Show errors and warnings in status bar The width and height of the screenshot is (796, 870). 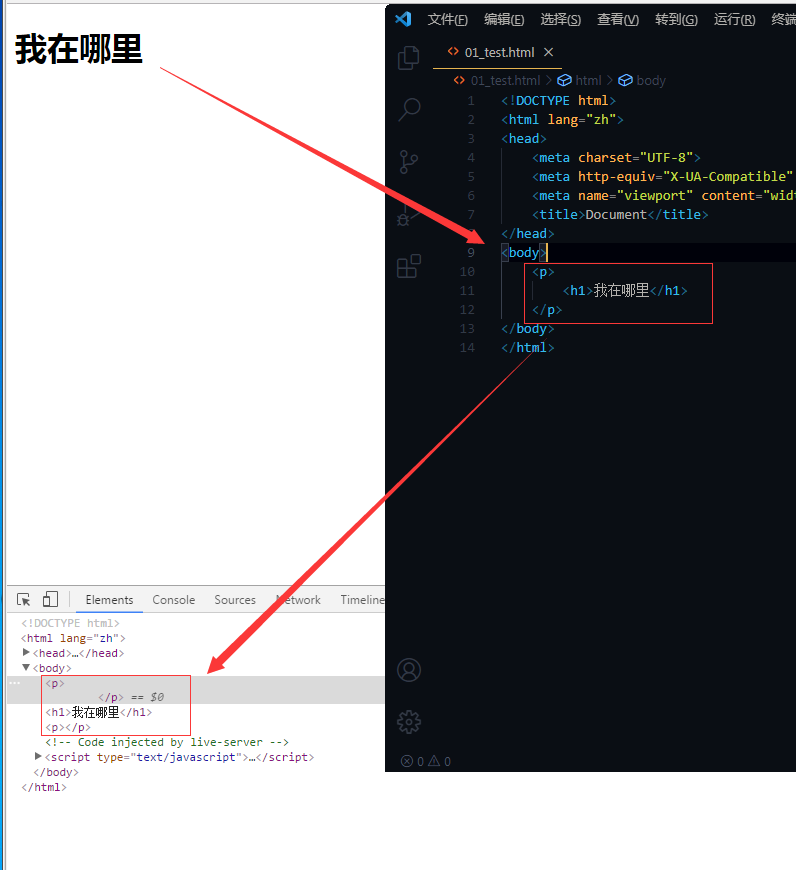[x=426, y=761]
